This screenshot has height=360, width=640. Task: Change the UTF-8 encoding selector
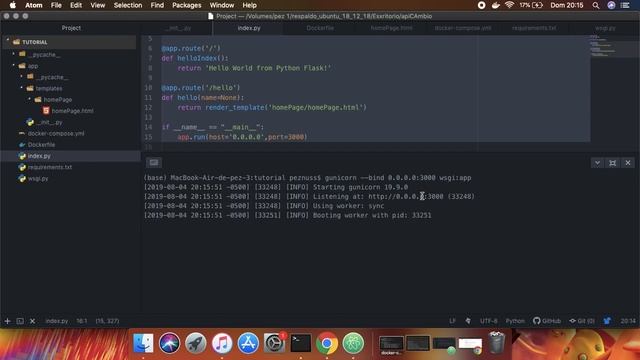coord(489,321)
